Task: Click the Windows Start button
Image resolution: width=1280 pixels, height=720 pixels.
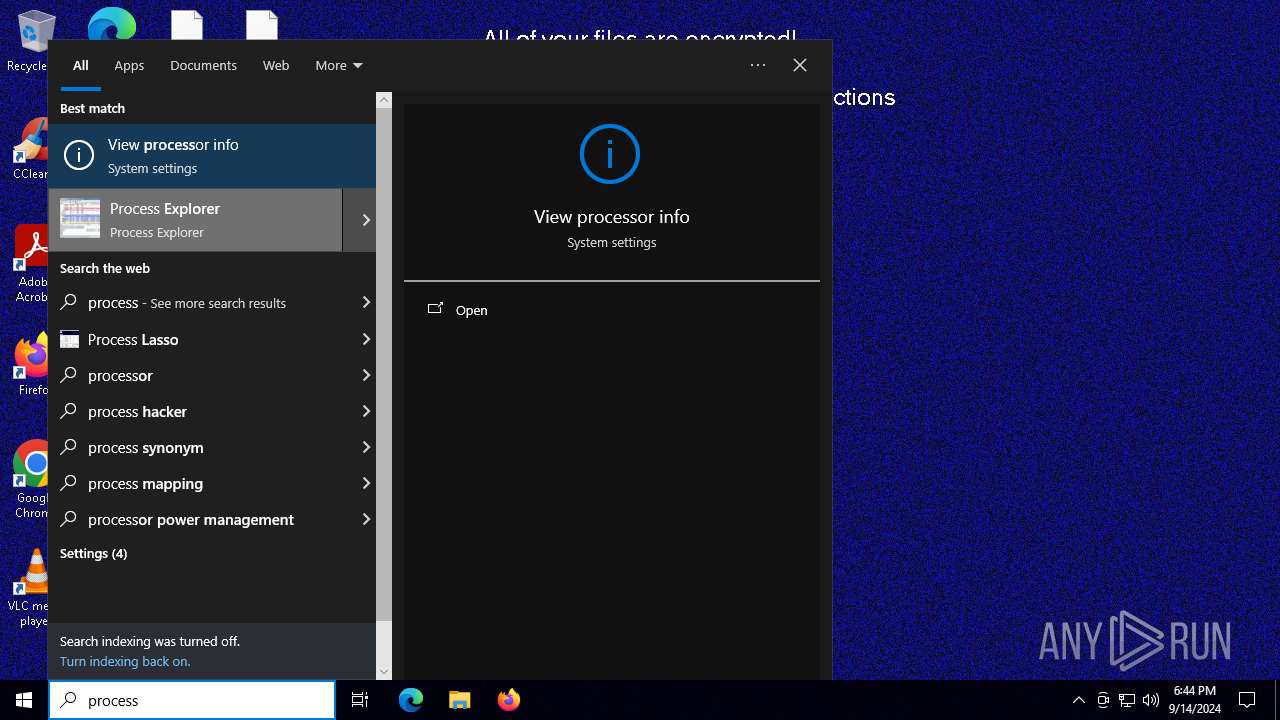Action: pos(24,700)
